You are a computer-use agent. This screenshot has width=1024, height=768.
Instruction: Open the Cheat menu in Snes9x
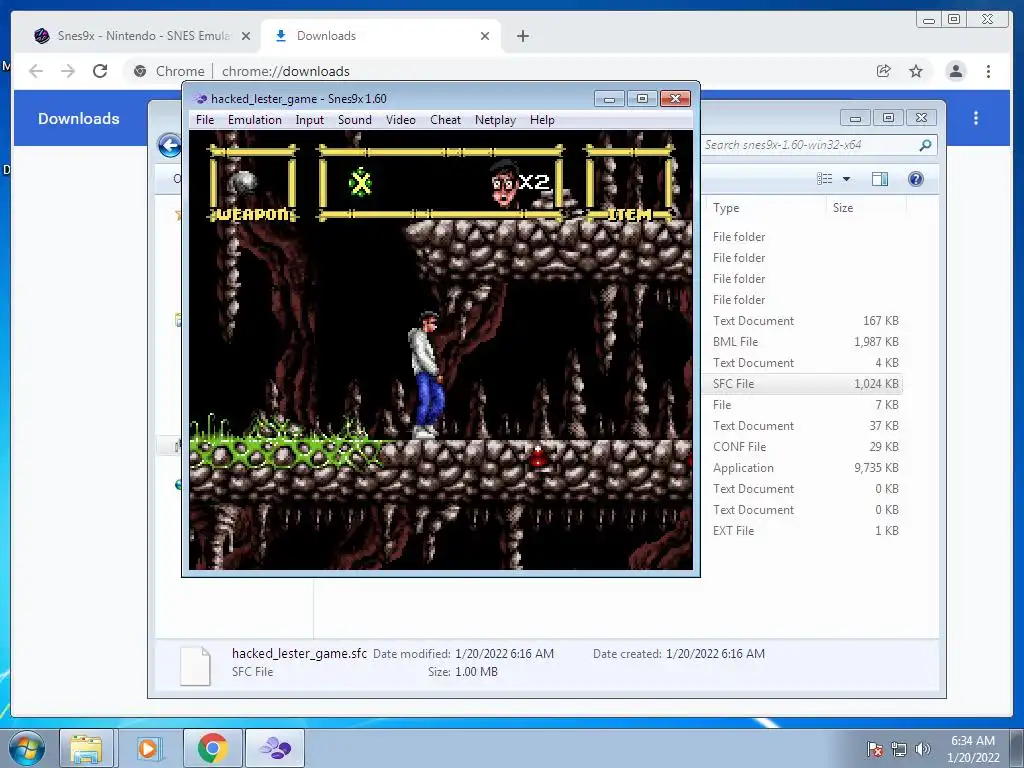click(x=445, y=120)
